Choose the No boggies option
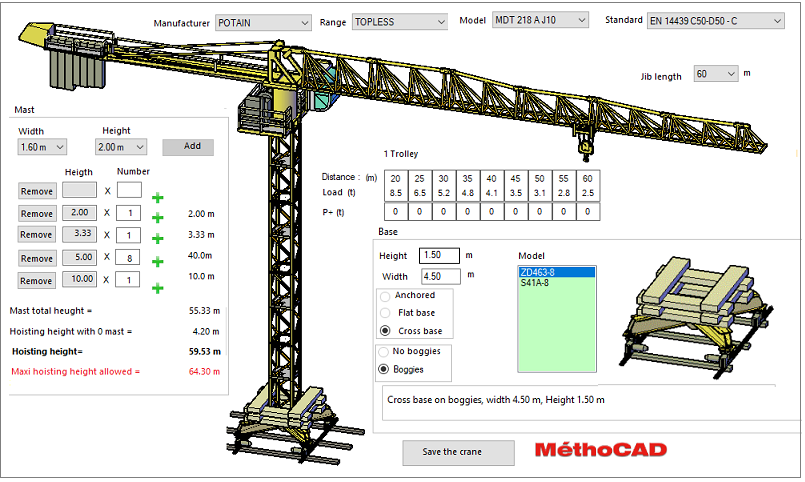This screenshot has height=482, width=805. [x=383, y=352]
